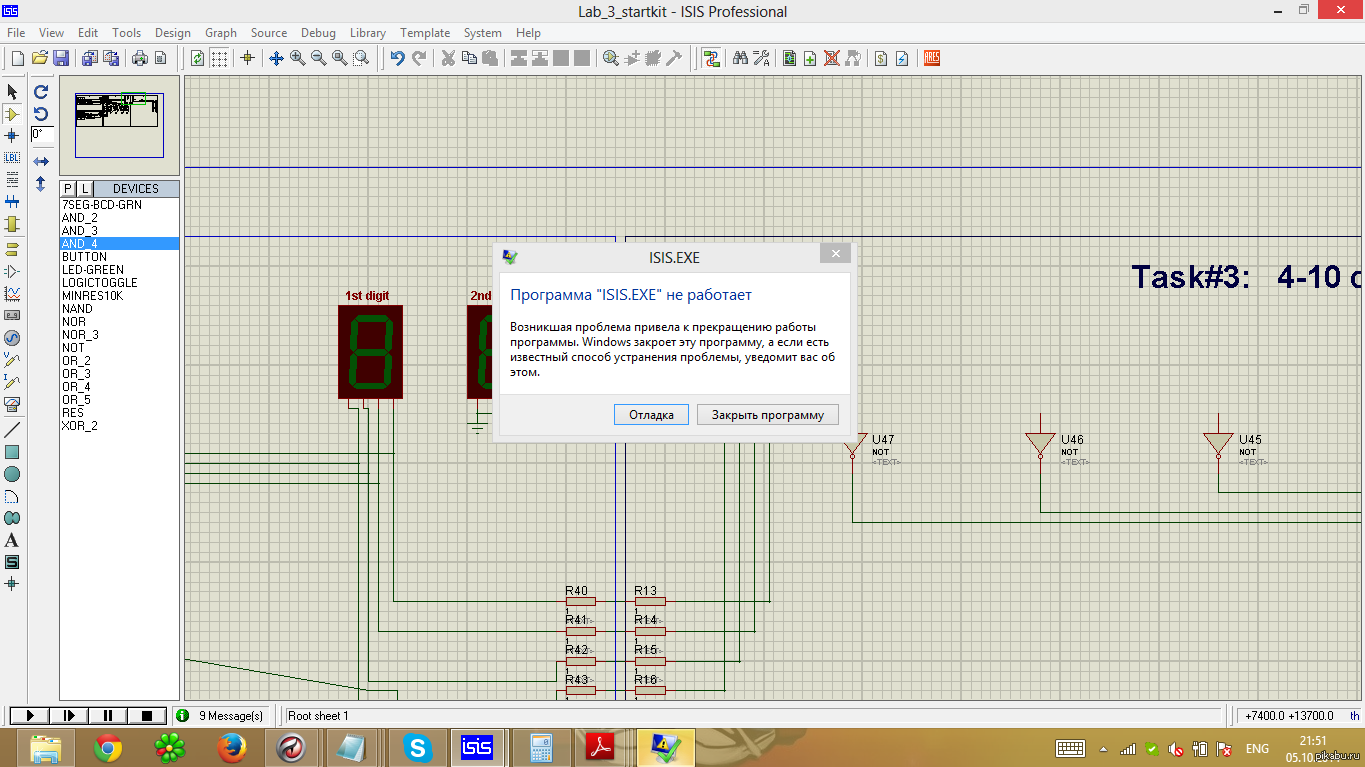Image resolution: width=1365 pixels, height=767 pixels.
Task: Open the Debug menu
Action: click(318, 33)
